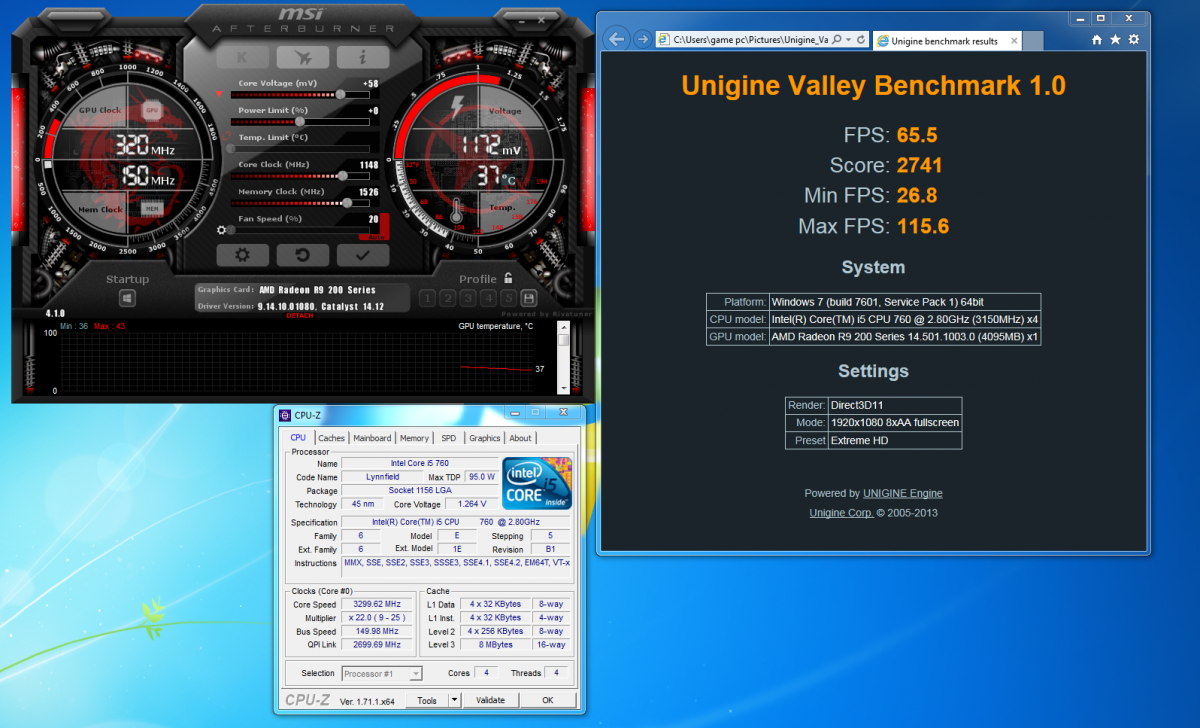Select the '1920x1080 8xAA fullscreen' mode cell
The width and height of the screenshot is (1200, 728).
(895, 423)
